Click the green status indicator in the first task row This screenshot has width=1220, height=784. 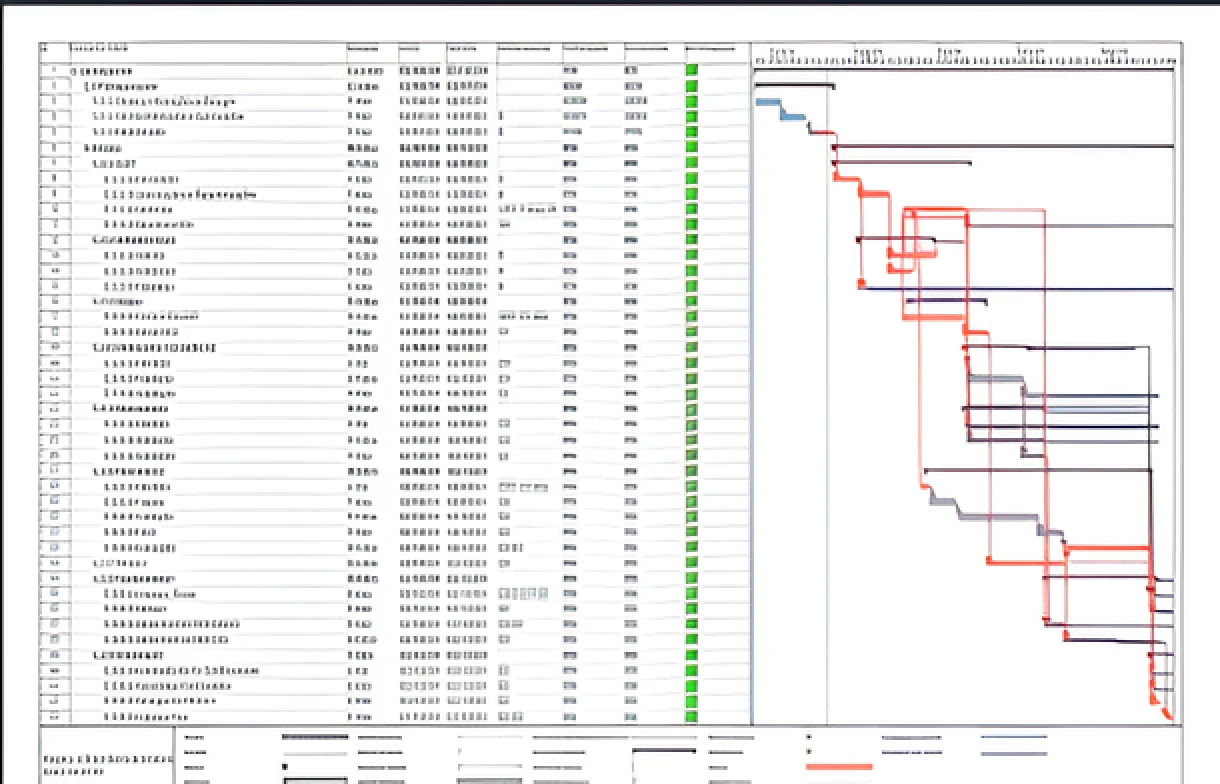click(x=690, y=71)
